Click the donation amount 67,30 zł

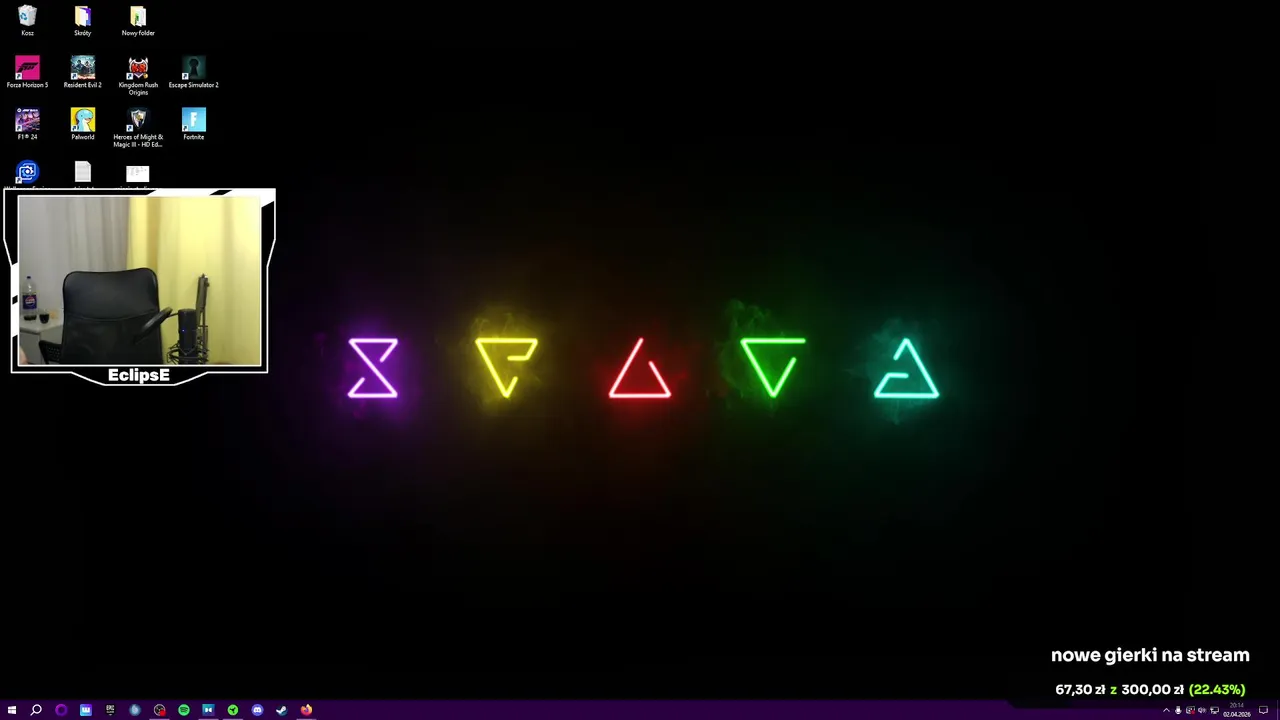(x=1080, y=689)
